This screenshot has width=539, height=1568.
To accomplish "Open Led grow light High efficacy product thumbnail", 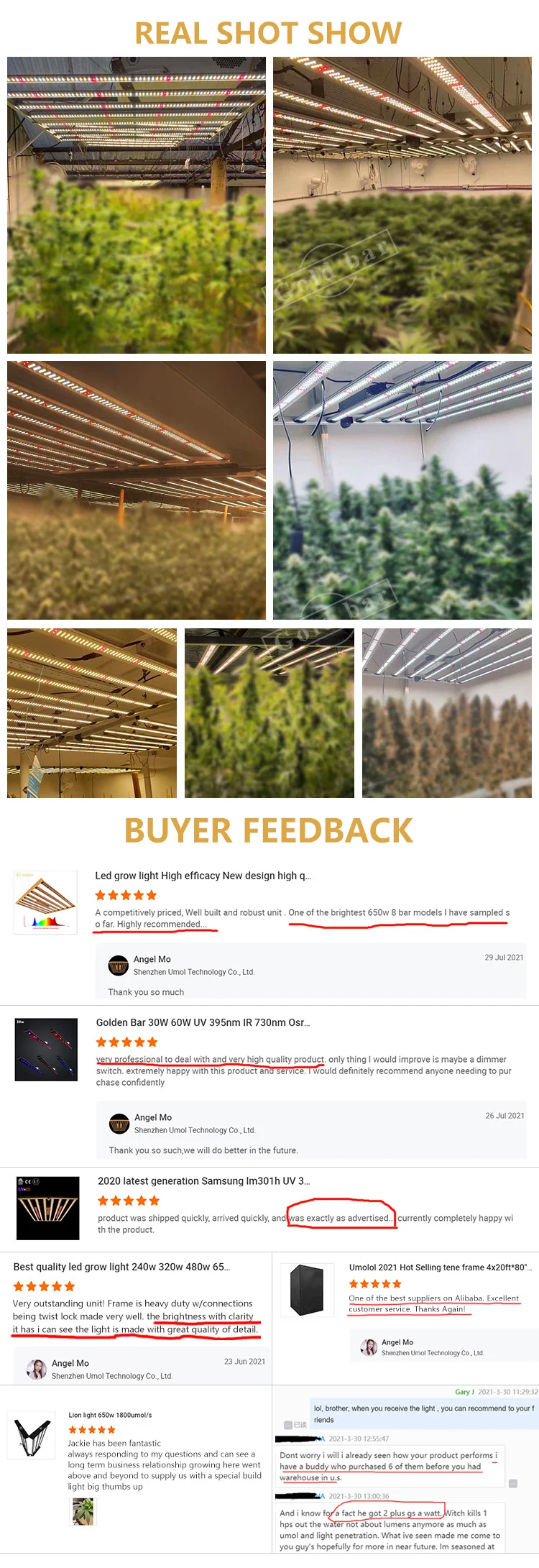I will [45, 902].
